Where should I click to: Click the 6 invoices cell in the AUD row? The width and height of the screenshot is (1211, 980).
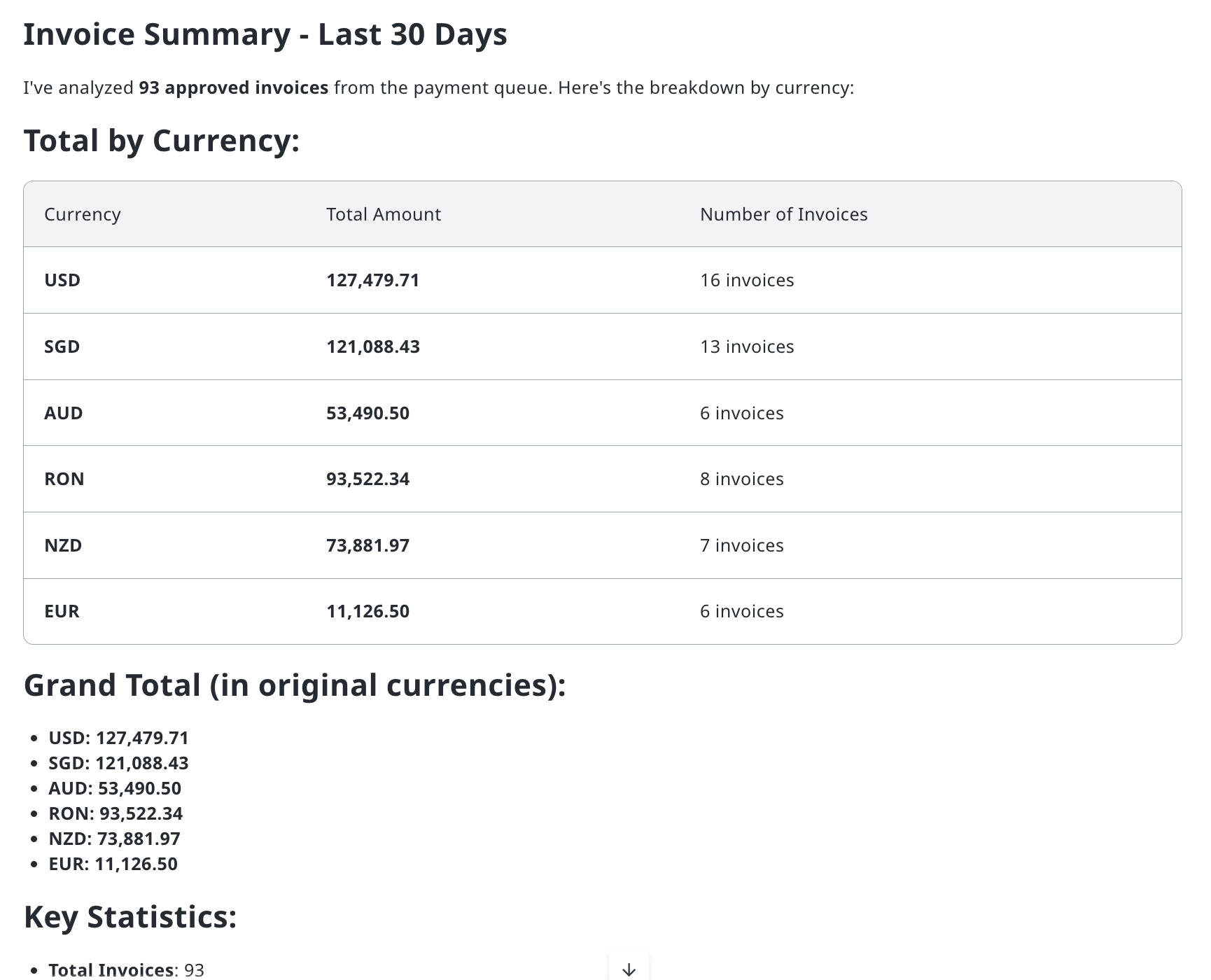[x=742, y=413]
